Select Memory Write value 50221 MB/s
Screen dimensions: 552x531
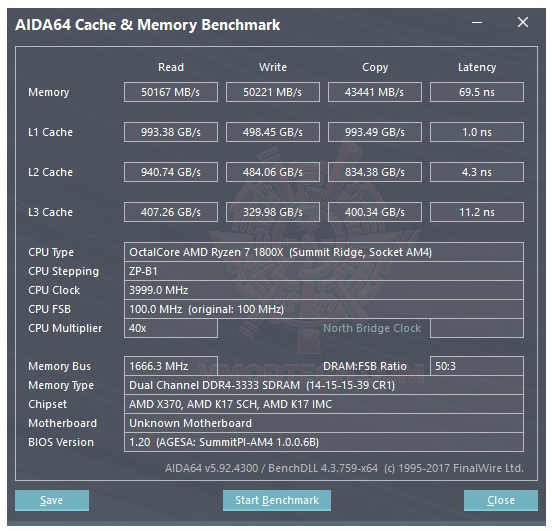[273, 92]
